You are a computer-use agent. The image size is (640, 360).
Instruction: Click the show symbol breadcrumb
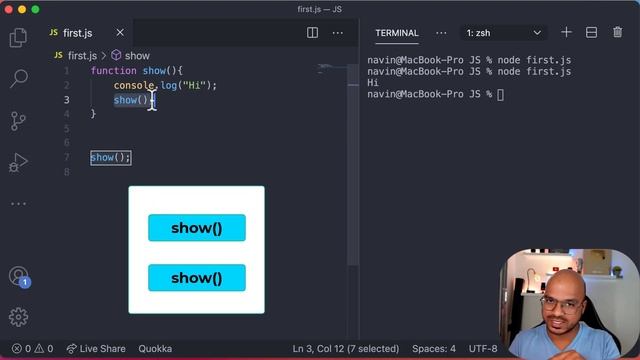[x=131, y=56]
